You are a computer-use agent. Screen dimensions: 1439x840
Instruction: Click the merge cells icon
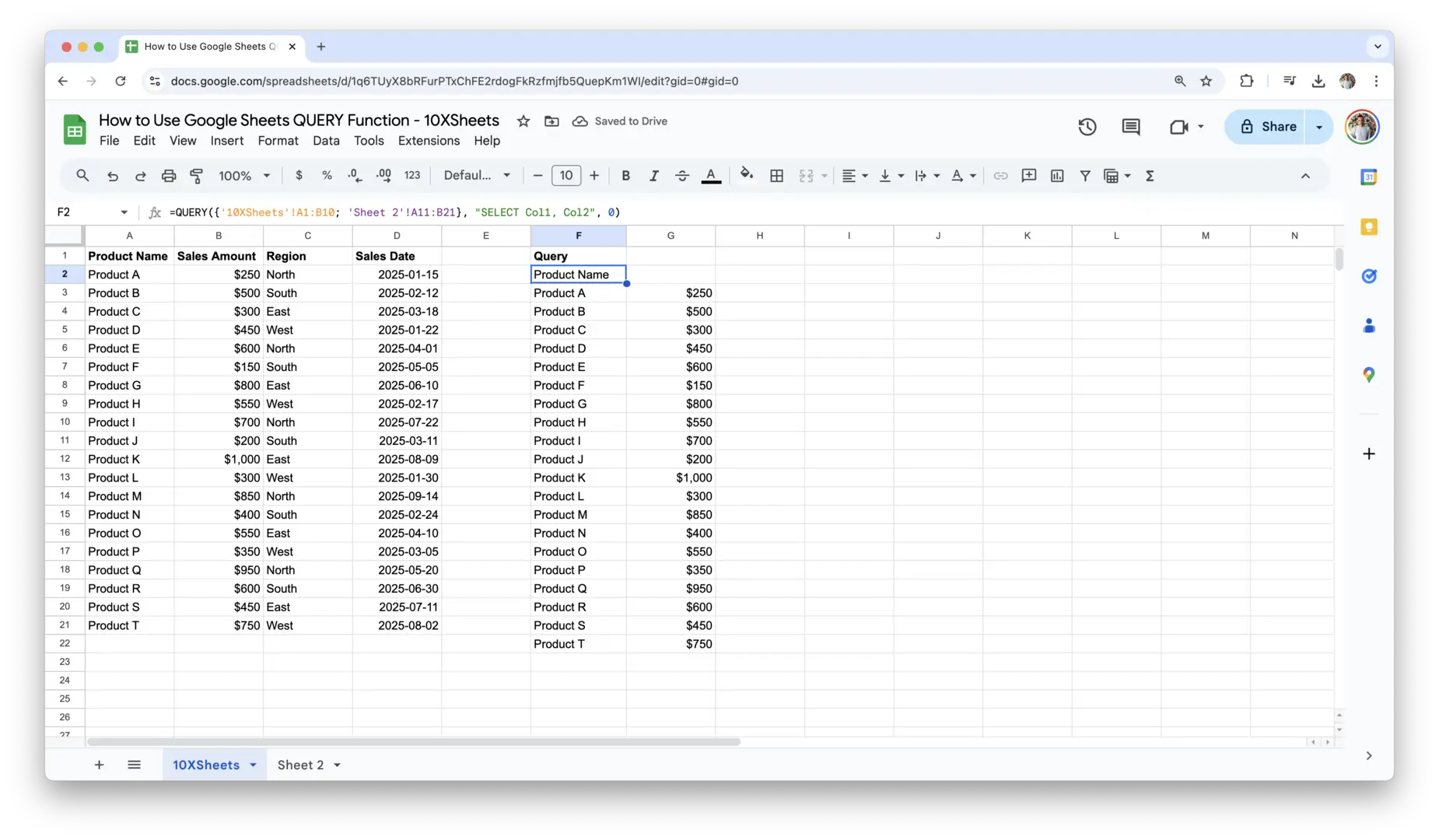(x=806, y=176)
